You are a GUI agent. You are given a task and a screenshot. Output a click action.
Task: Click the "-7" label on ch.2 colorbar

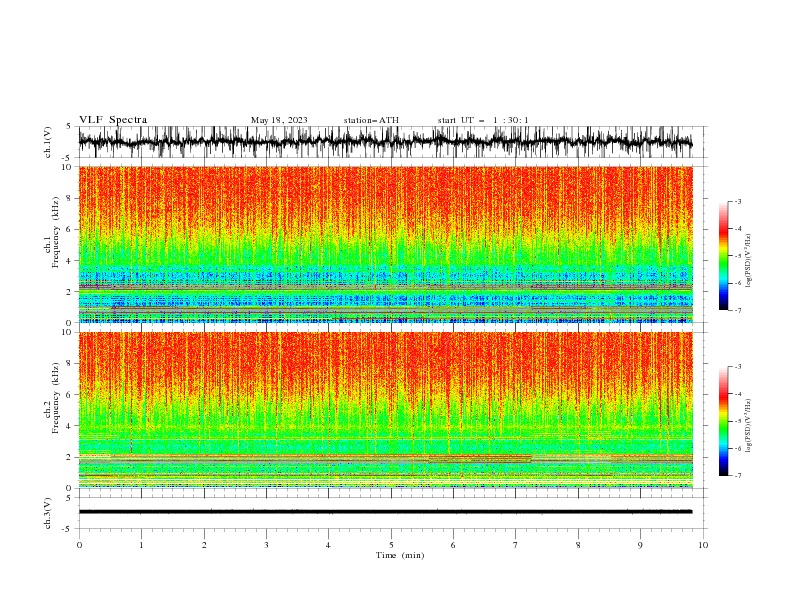[738, 476]
